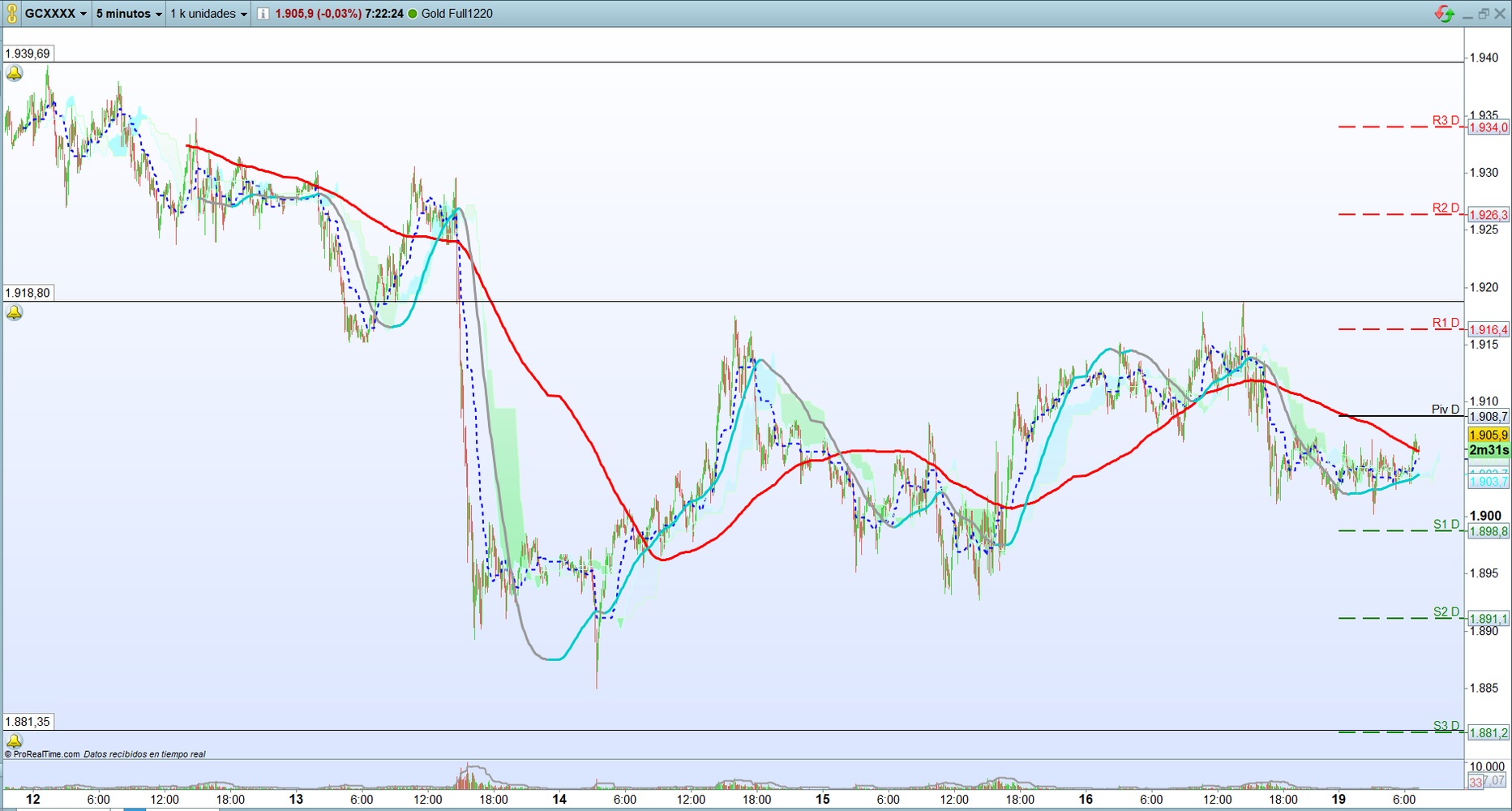This screenshot has height=811, width=1512.
Task: Click 'Datos recibidos en tiempo real' status text
Action: click(x=144, y=754)
